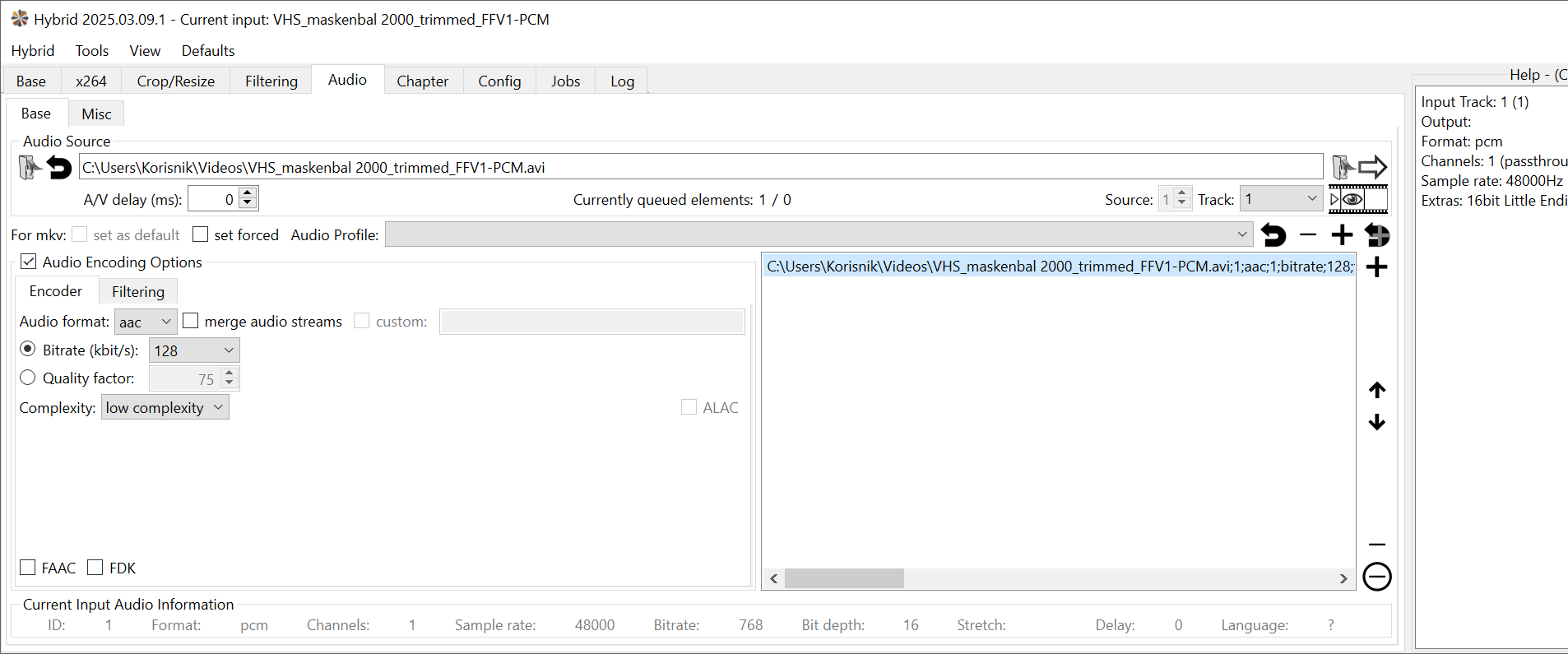Screen dimensions: 1568x654
Task: Toggle the set forced checkbox
Action: point(200,234)
